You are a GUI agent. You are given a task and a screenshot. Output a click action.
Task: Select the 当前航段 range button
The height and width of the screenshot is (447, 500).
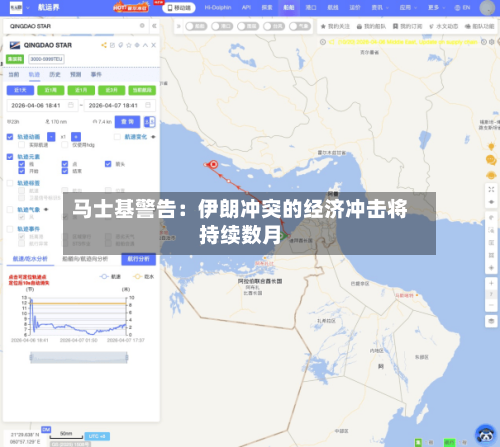pos(142,90)
